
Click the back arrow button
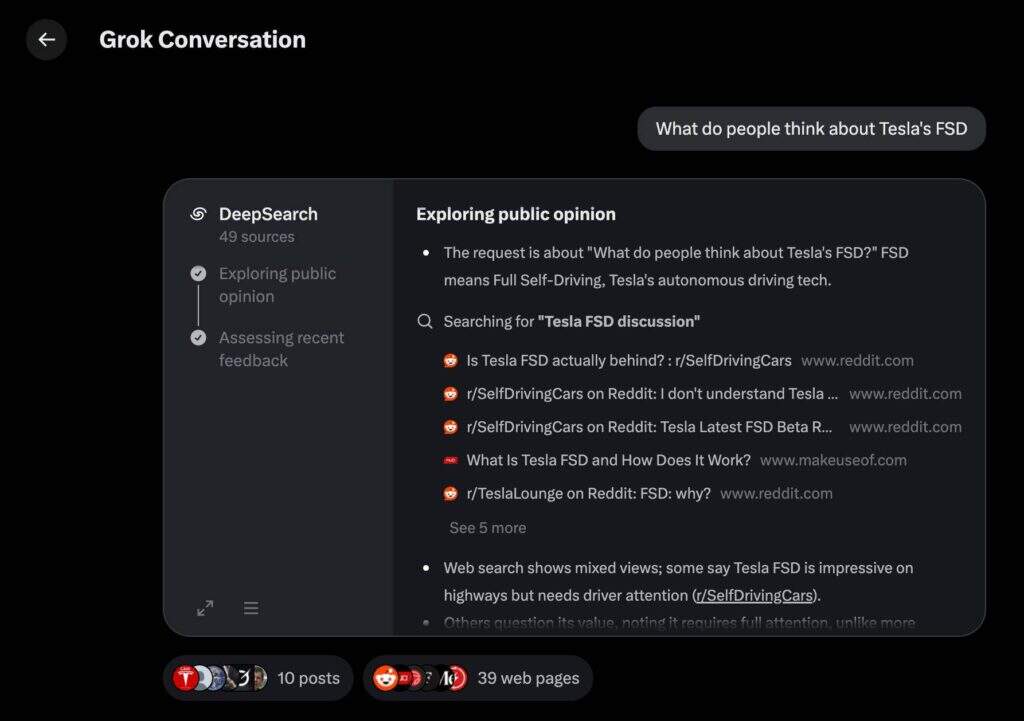[46, 40]
